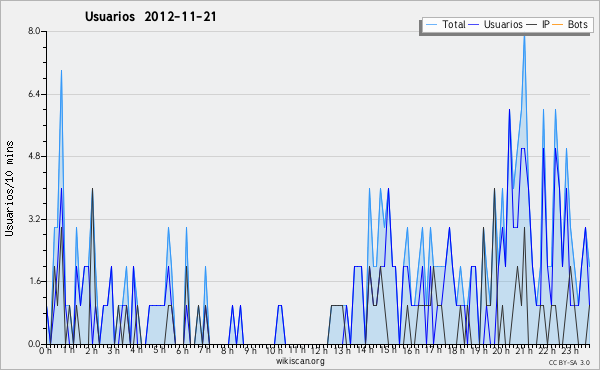Click the '6 h' x-axis label

click(x=182, y=351)
